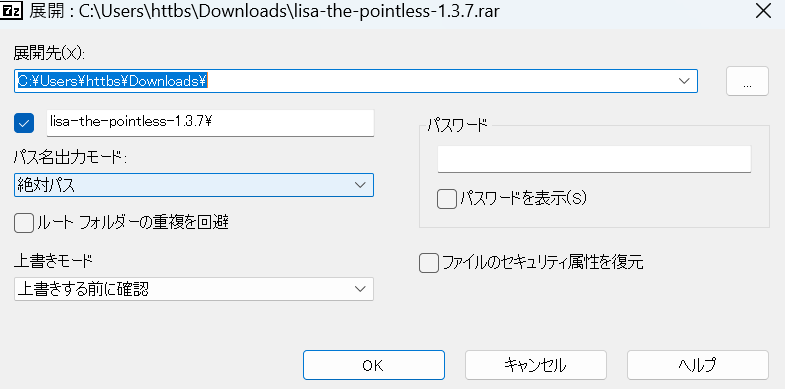Image resolution: width=785 pixels, height=389 pixels.
Task: Uncheck the lisa-the-pointless-1.3.7 subfolder checkbox
Action: tap(24, 123)
